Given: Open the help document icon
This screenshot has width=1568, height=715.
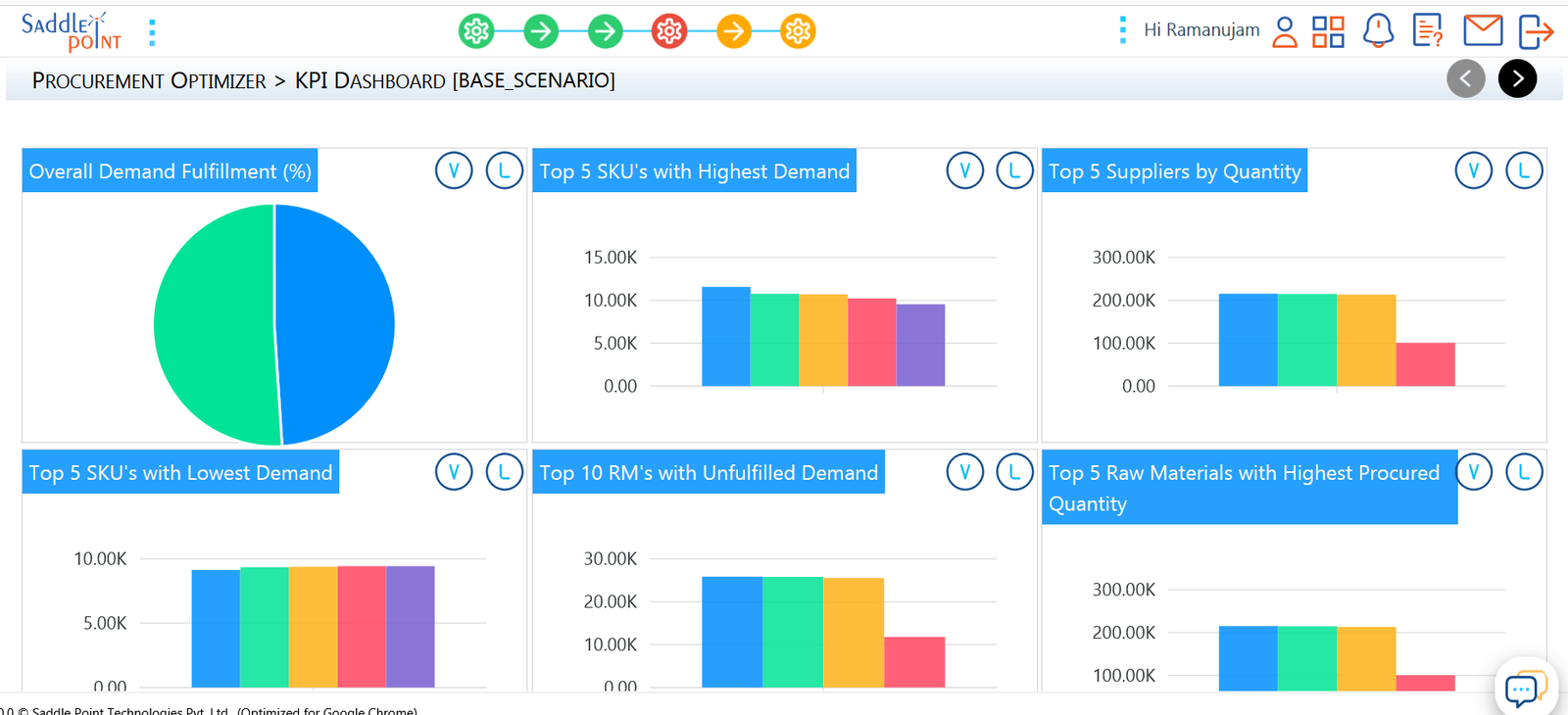Looking at the screenshot, I should [1428, 31].
